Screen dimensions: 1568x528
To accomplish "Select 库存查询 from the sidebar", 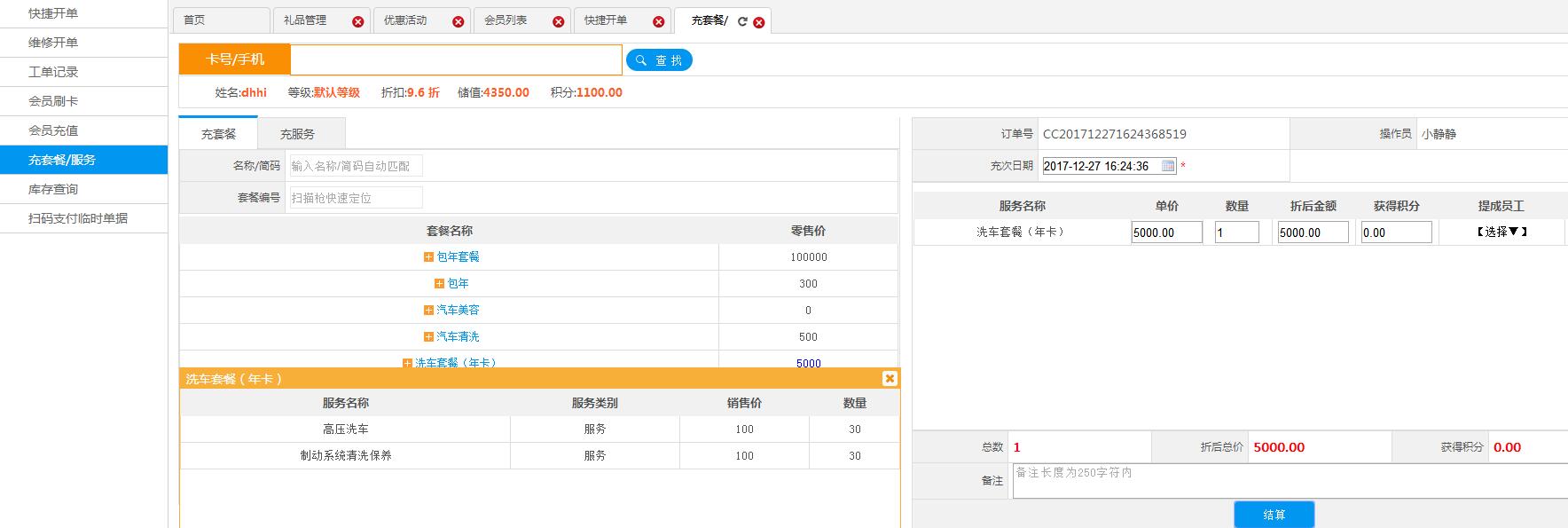I will tap(53, 189).
